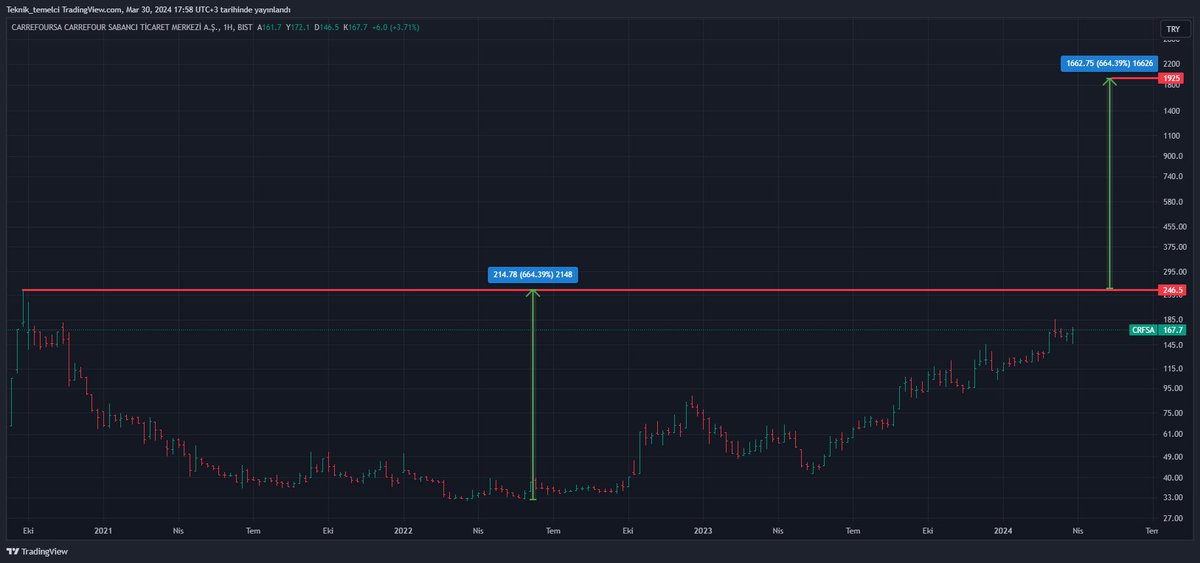Viewport: 1200px width, 563px height.
Task: Click the 27.00 level on the price axis
Action: (x=1172, y=519)
